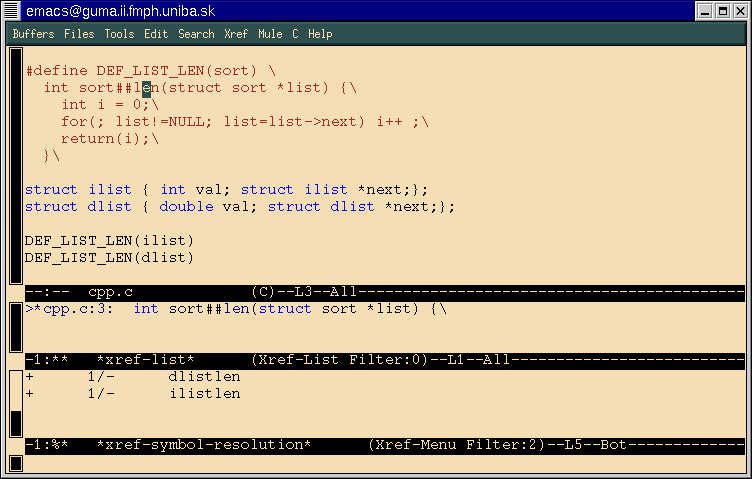Click the 1/- count beside ilistlen

coord(101,394)
